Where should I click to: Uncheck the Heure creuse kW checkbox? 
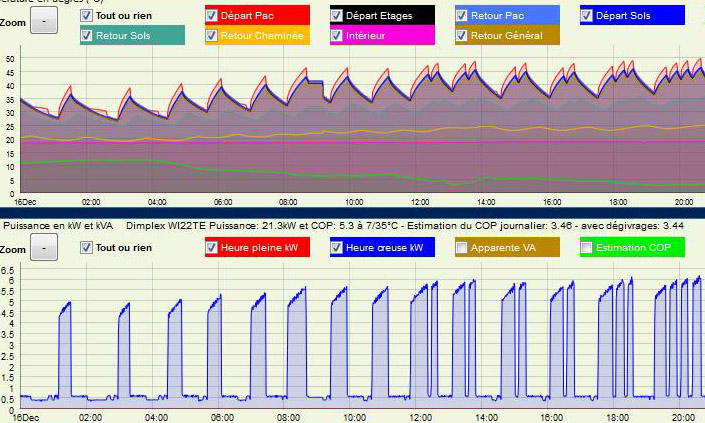coord(337,248)
